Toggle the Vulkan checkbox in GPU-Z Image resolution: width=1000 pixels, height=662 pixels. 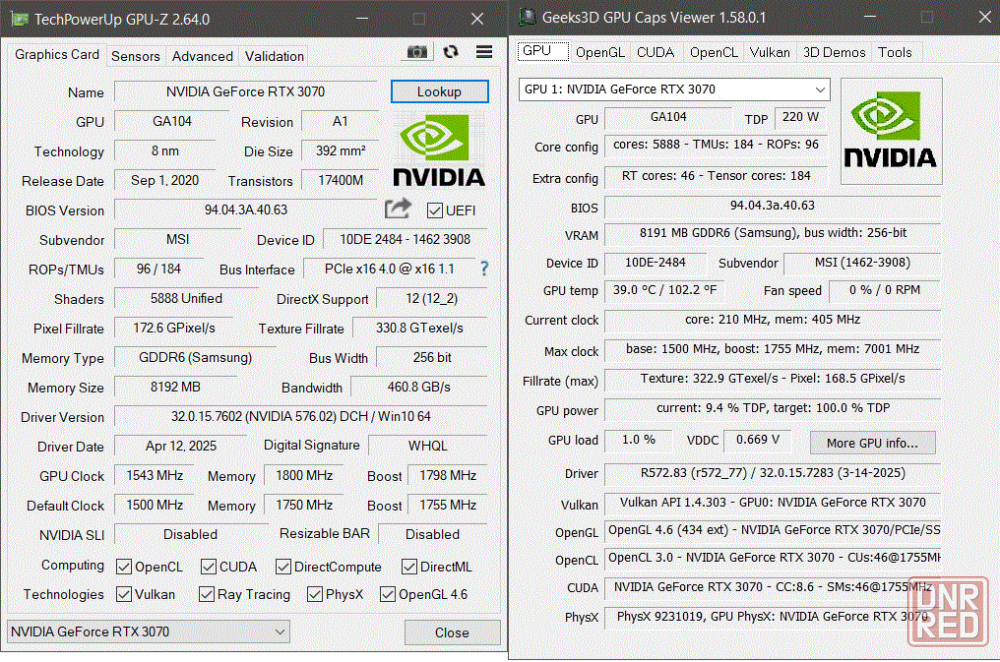tap(124, 594)
